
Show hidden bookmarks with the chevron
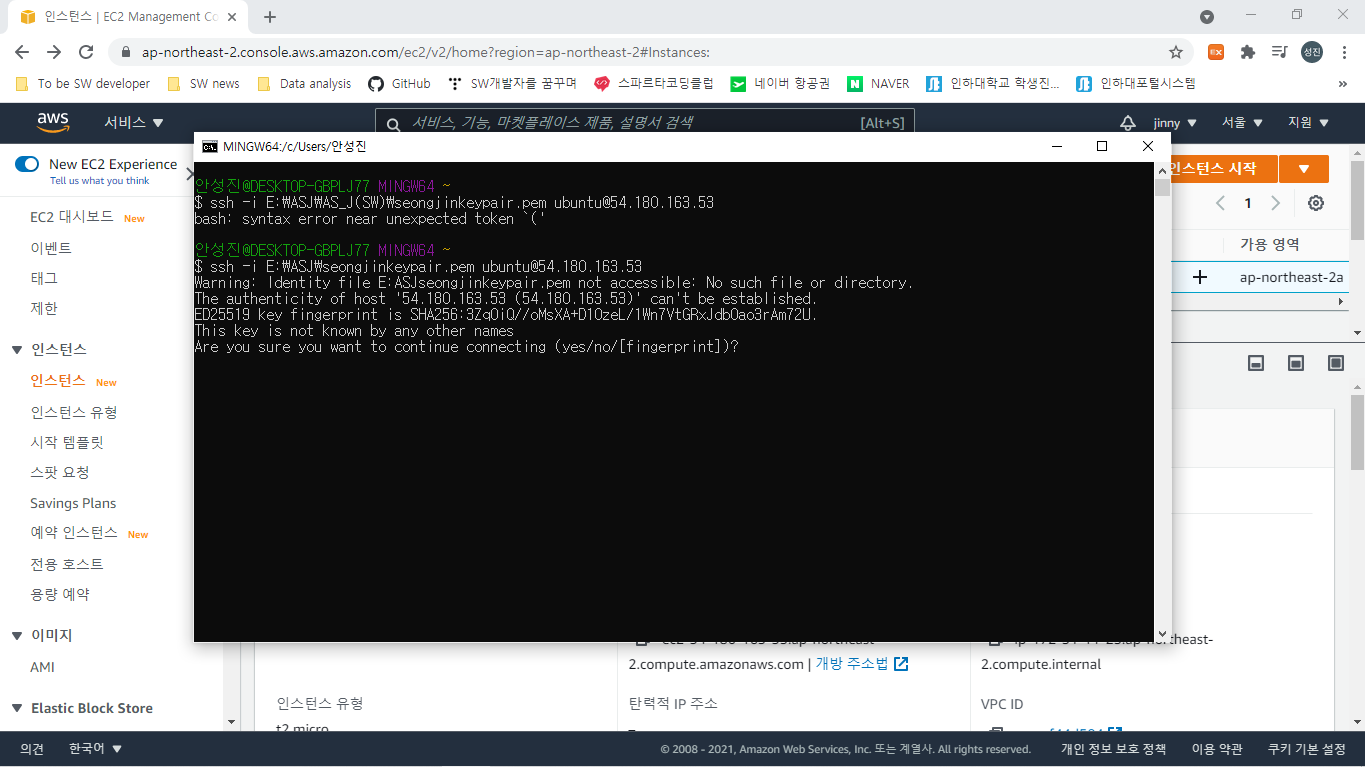click(1342, 84)
